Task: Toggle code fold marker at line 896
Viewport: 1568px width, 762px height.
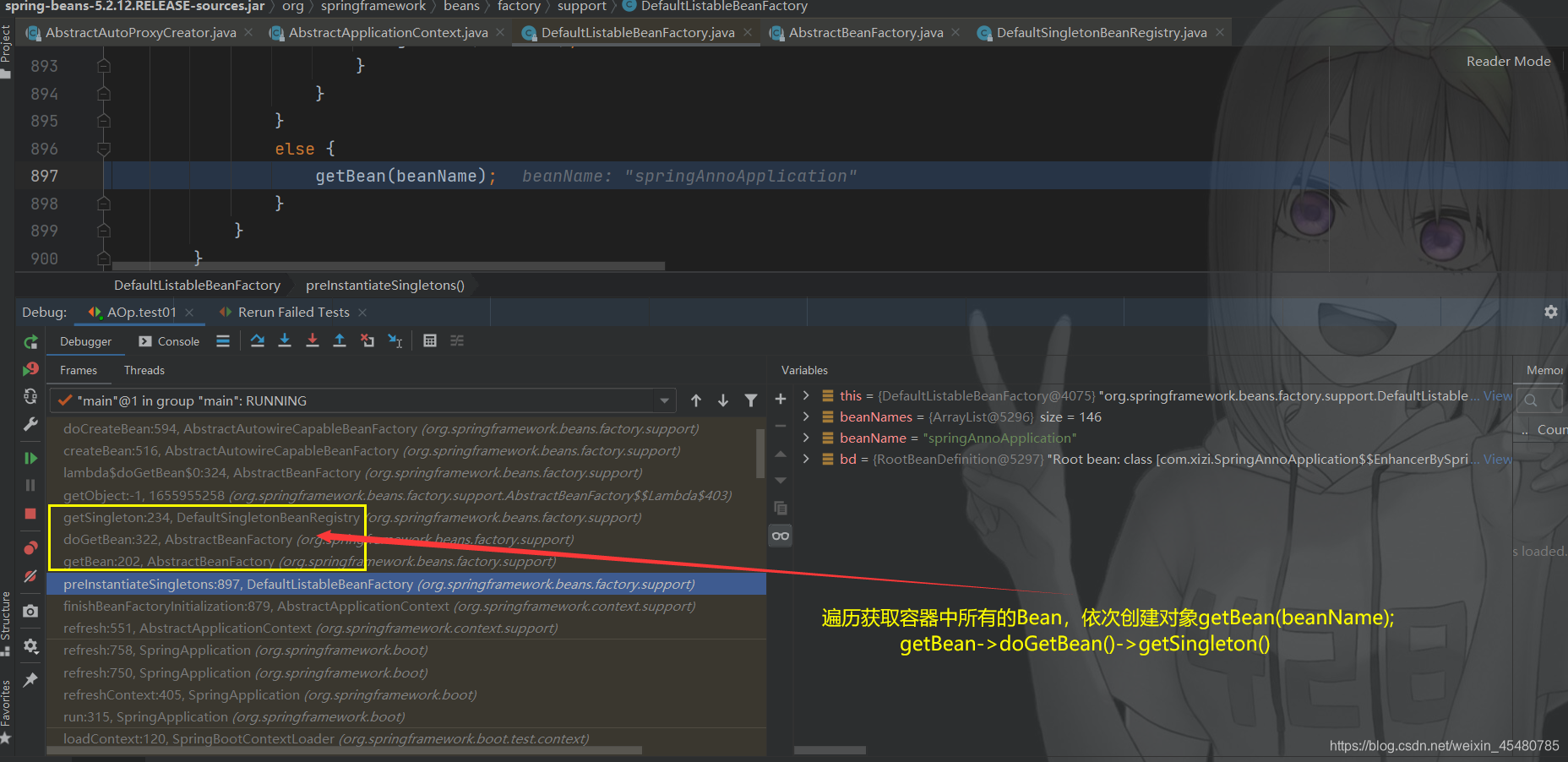Action: click(104, 149)
